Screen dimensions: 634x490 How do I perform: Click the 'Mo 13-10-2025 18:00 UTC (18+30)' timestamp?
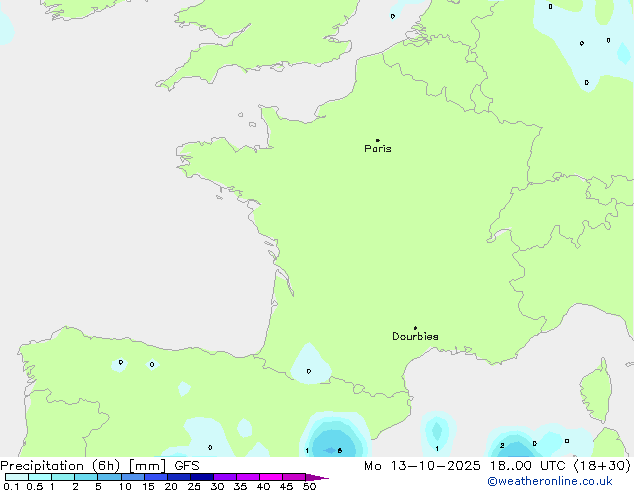(x=497, y=466)
